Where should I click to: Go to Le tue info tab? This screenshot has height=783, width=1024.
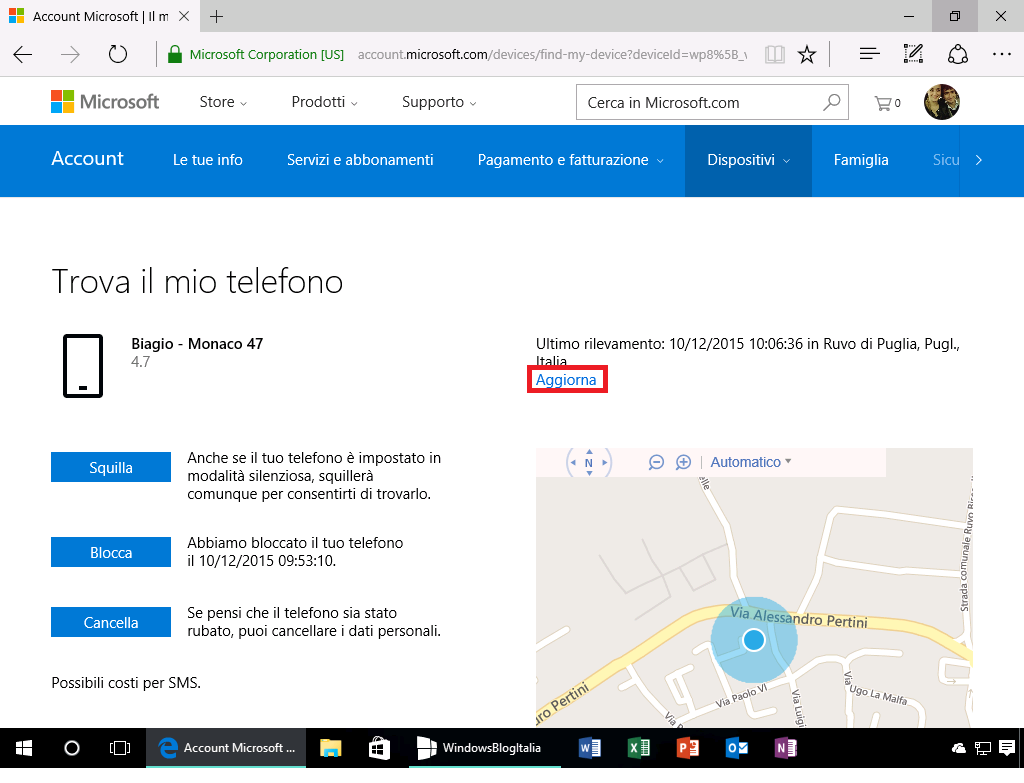coord(208,160)
